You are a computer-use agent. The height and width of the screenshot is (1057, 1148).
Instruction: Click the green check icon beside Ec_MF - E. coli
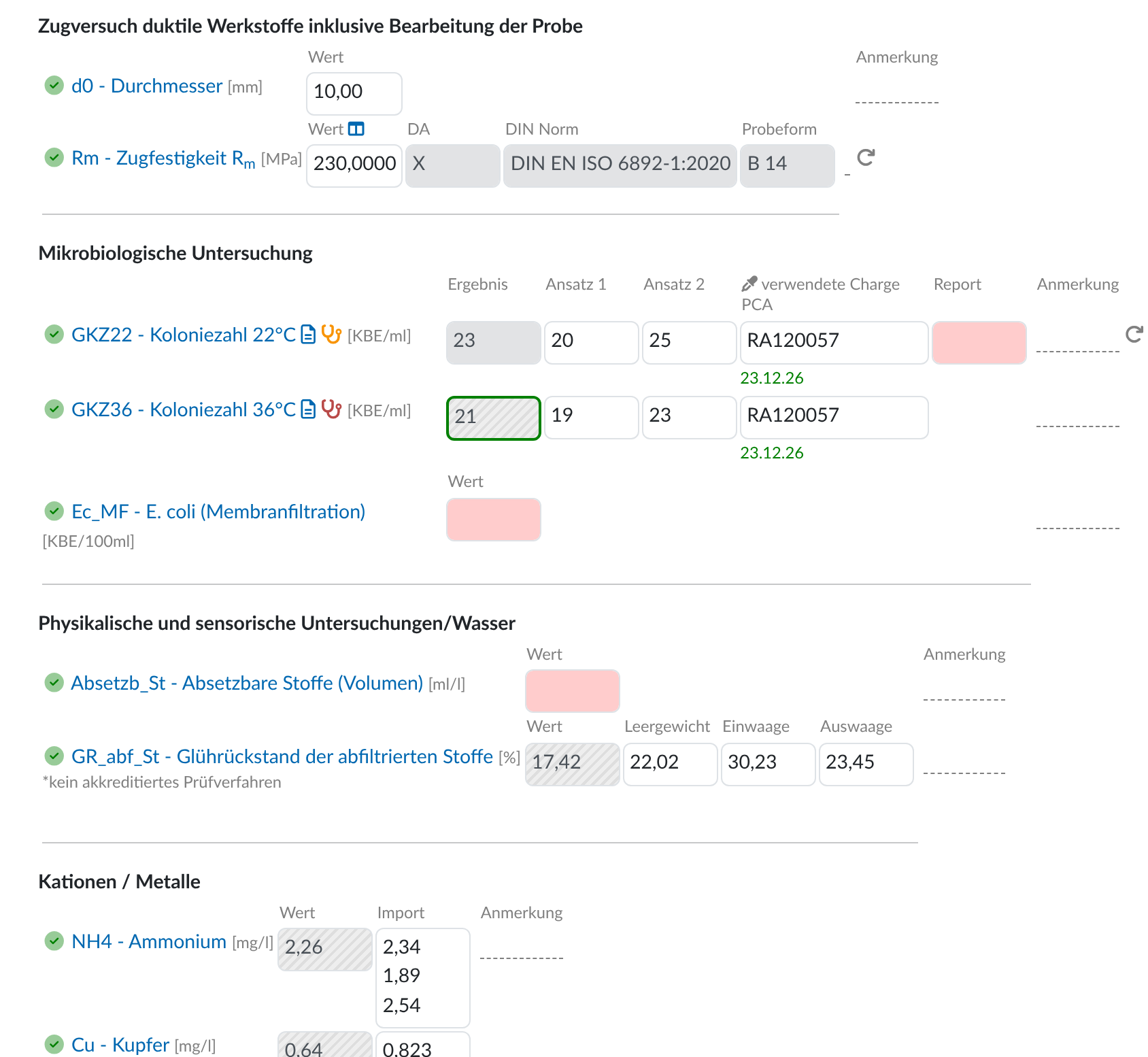pyautogui.click(x=54, y=511)
